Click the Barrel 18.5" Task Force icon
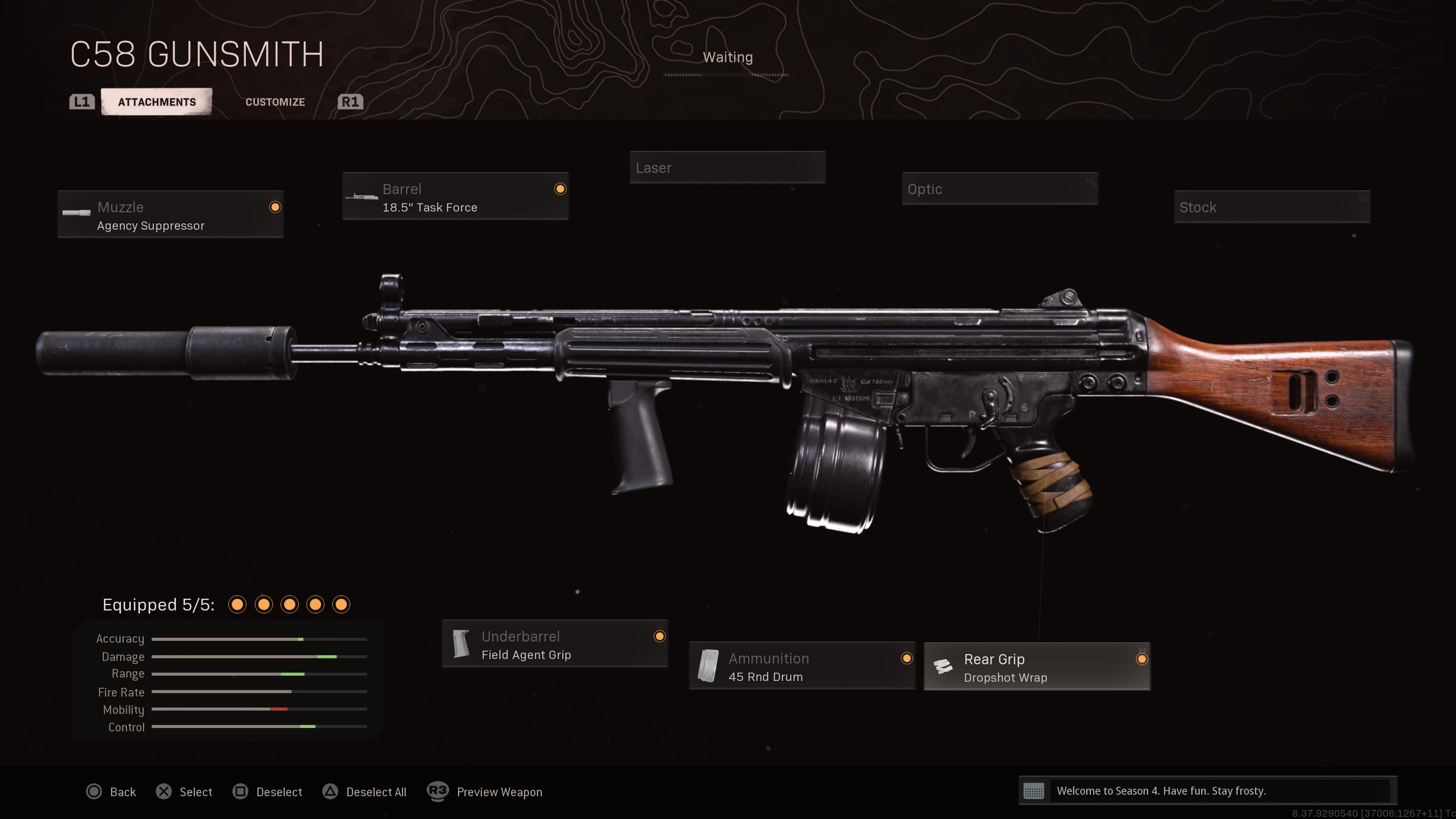Viewport: 1456px width, 819px height. coord(362,197)
